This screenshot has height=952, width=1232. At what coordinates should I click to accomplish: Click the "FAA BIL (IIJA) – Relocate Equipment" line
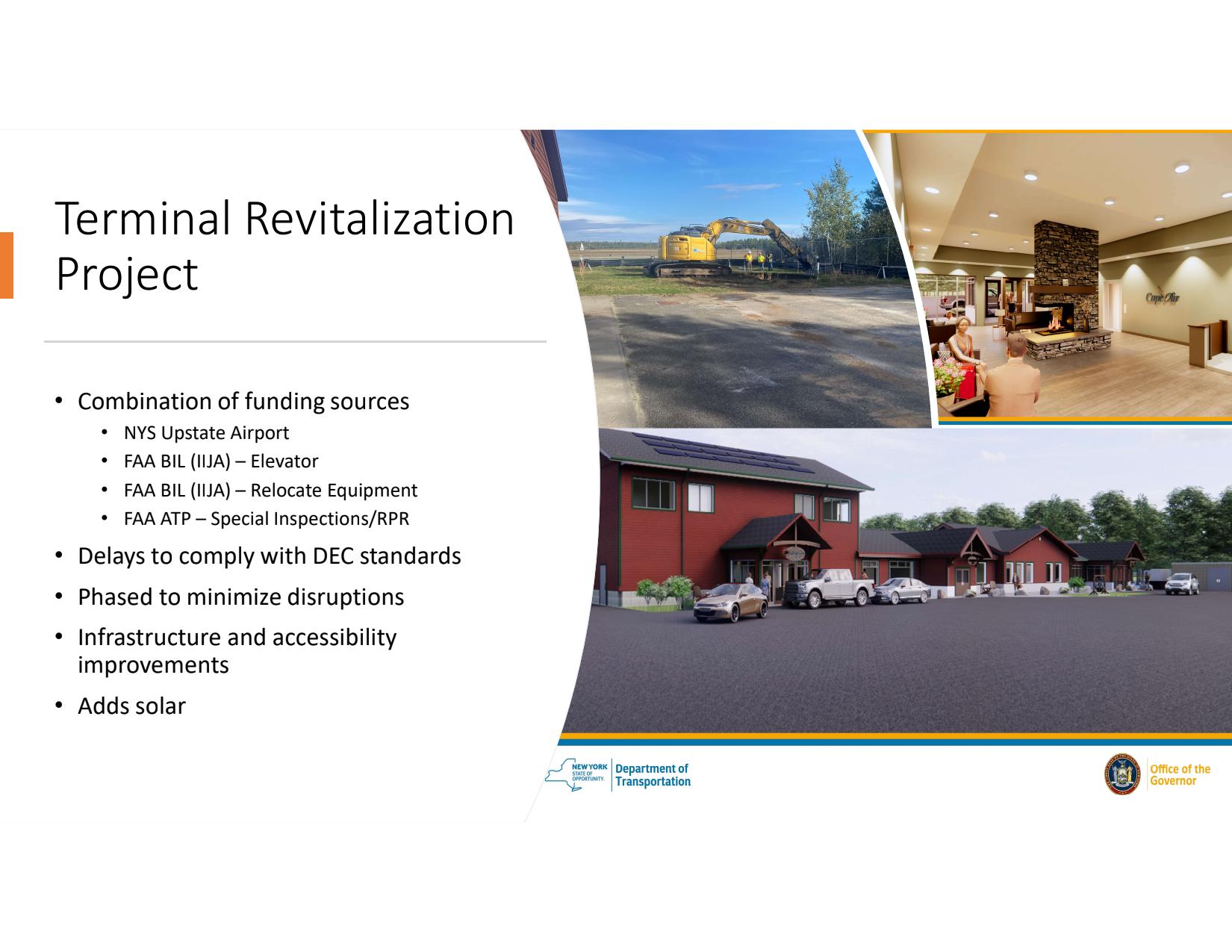click(x=270, y=491)
